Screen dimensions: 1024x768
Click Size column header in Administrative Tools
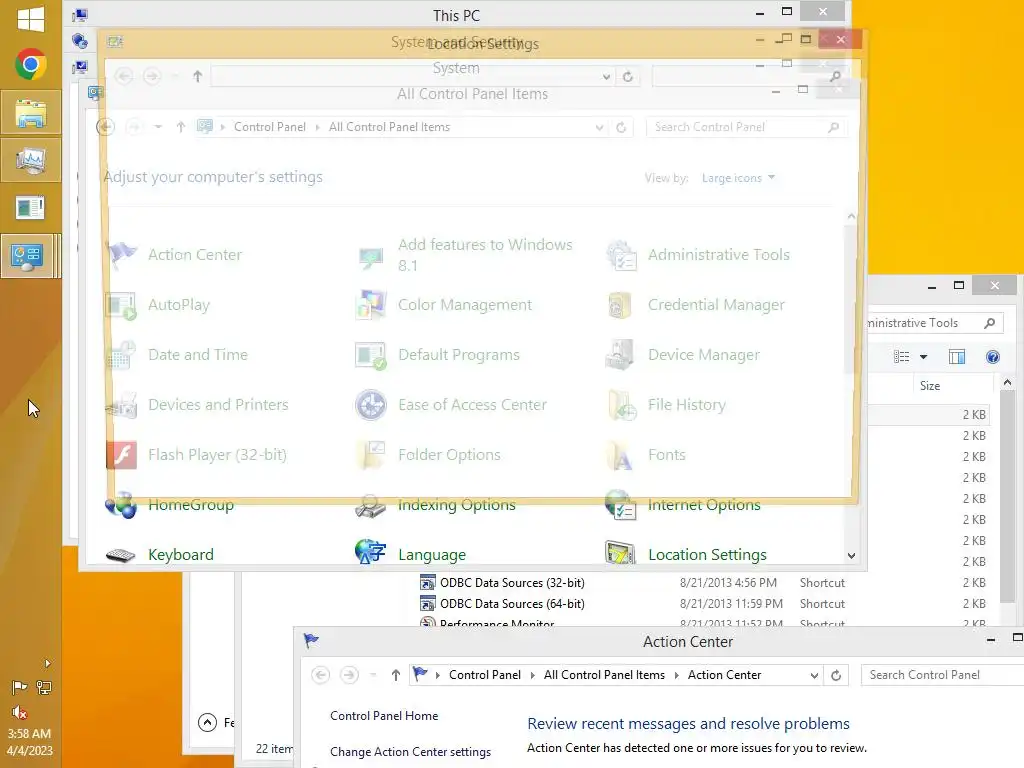pyautogui.click(x=930, y=386)
